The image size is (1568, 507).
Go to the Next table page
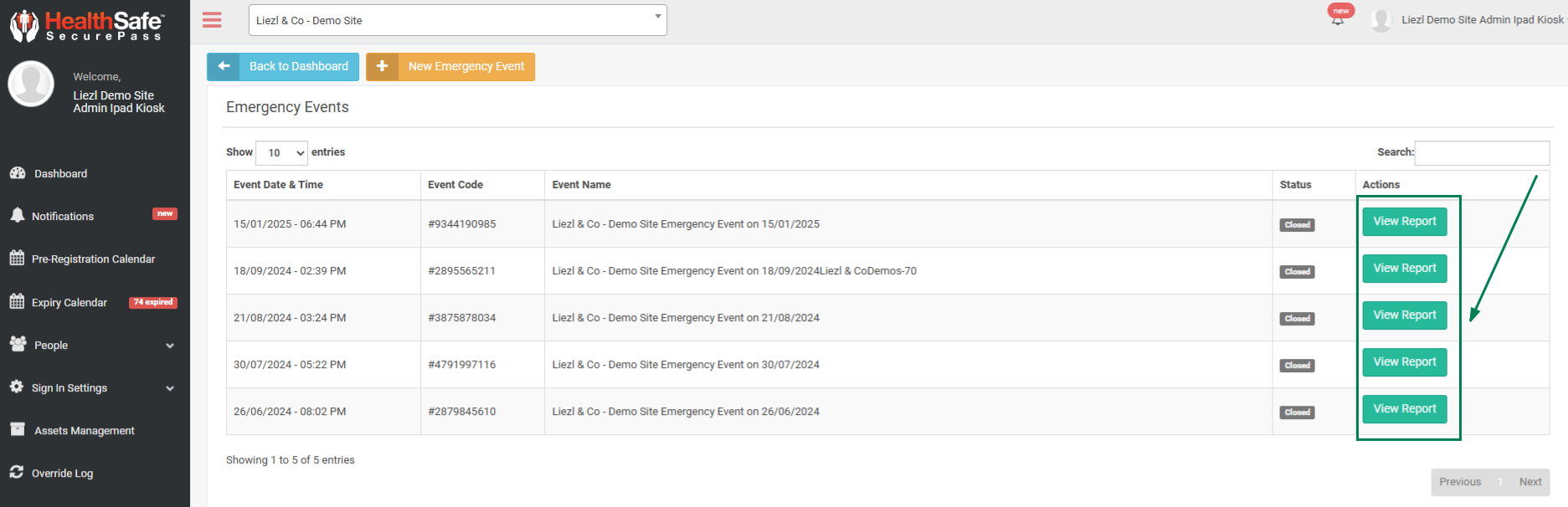point(1529,482)
